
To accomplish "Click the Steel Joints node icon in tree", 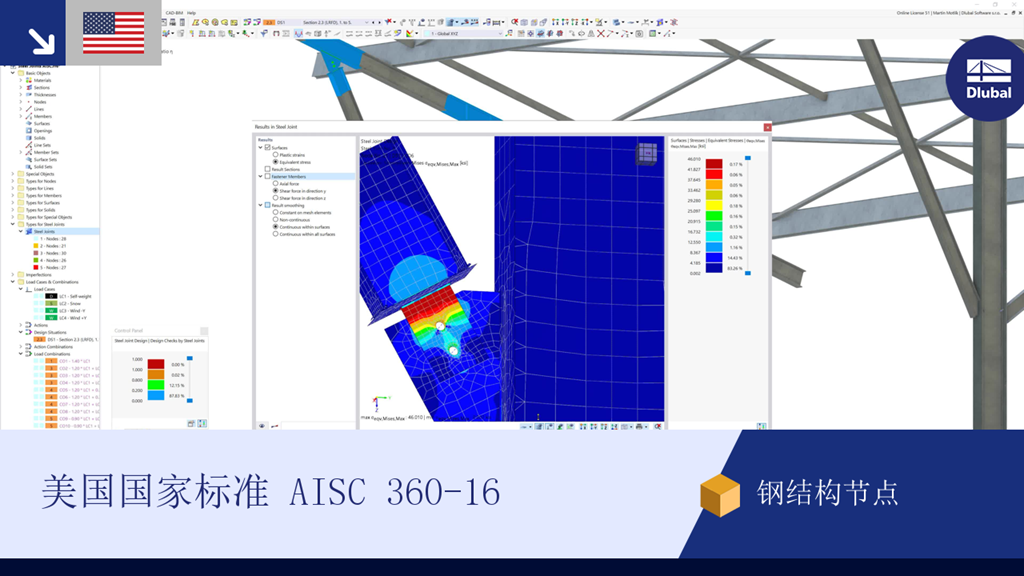I will pyautogui.click(x=29, y=231).
